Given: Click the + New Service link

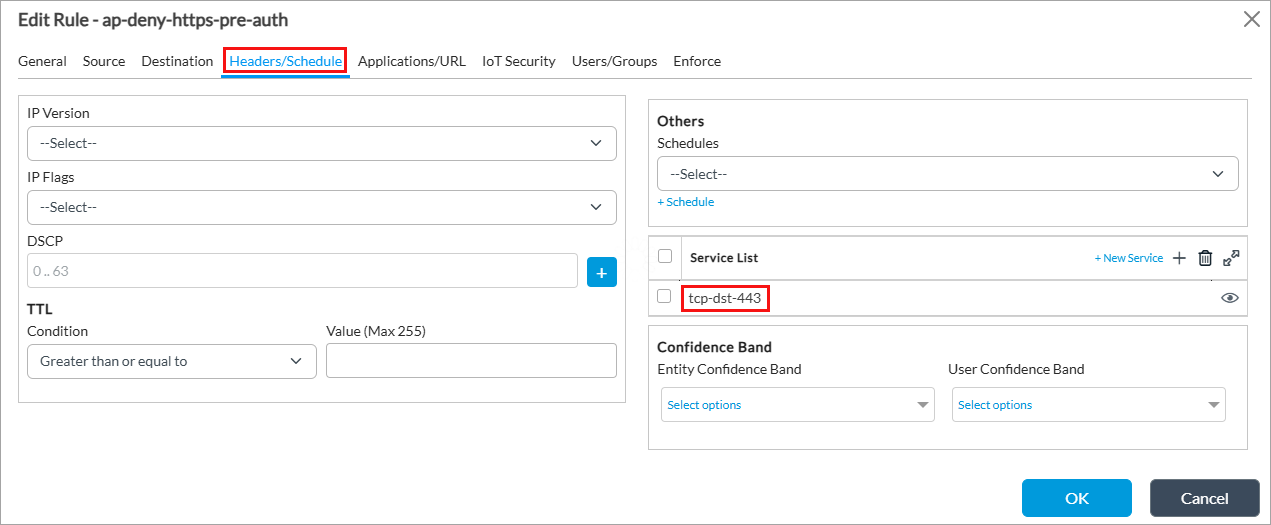Looking at the screenshot, I should [x=1128, y=258].
